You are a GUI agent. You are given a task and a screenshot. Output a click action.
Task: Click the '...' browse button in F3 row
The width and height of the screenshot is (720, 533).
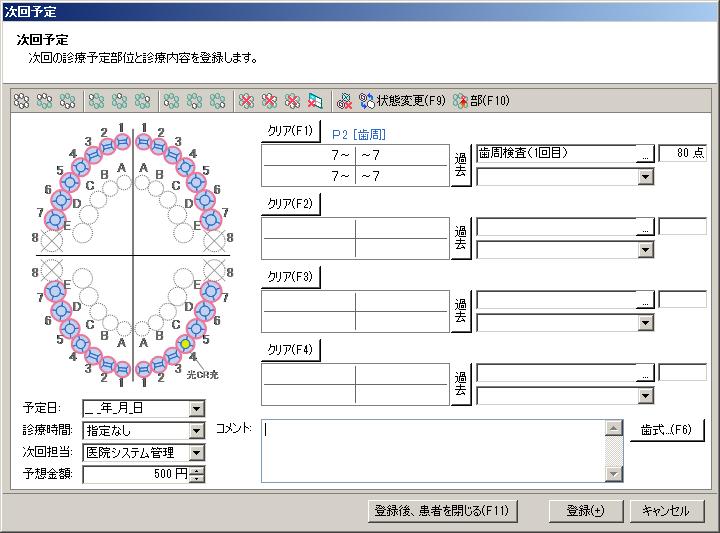[x=645, y=300]
